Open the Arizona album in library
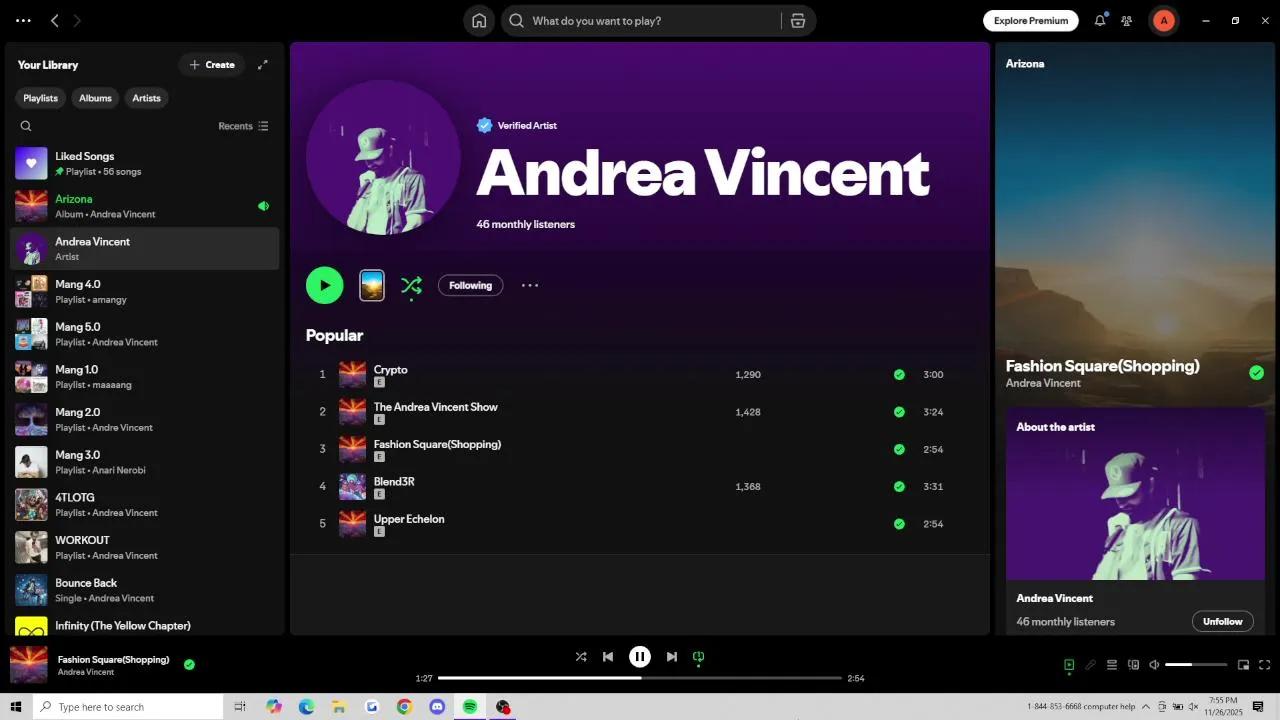The height and width of the screenshot is (720, 1280). coord(145,206)
